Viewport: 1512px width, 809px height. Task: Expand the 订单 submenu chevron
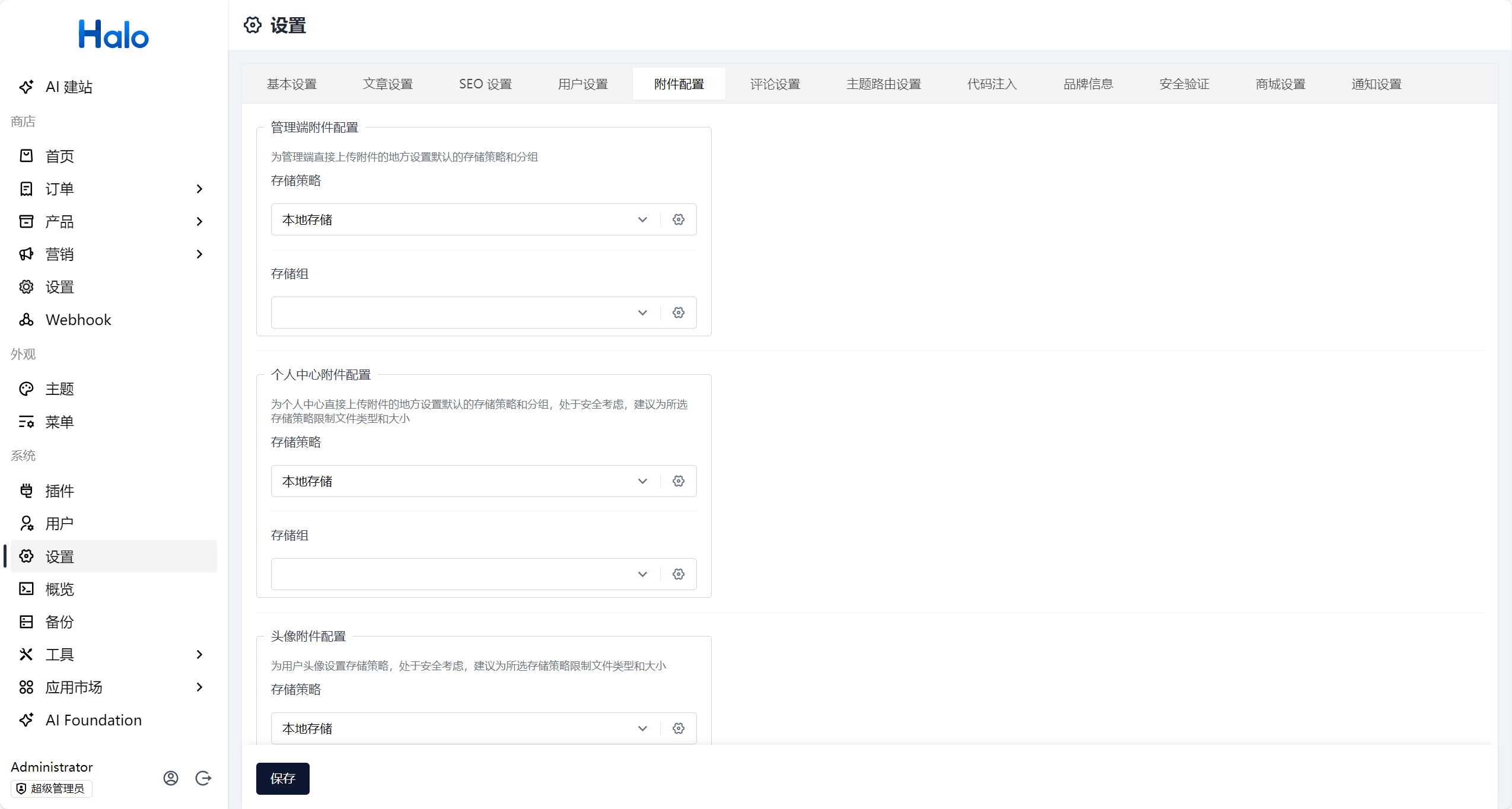(x=199, y=189)
